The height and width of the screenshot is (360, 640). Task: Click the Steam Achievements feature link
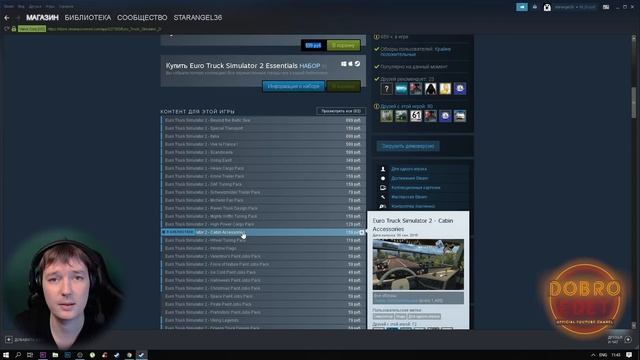[x=410, y=178]
